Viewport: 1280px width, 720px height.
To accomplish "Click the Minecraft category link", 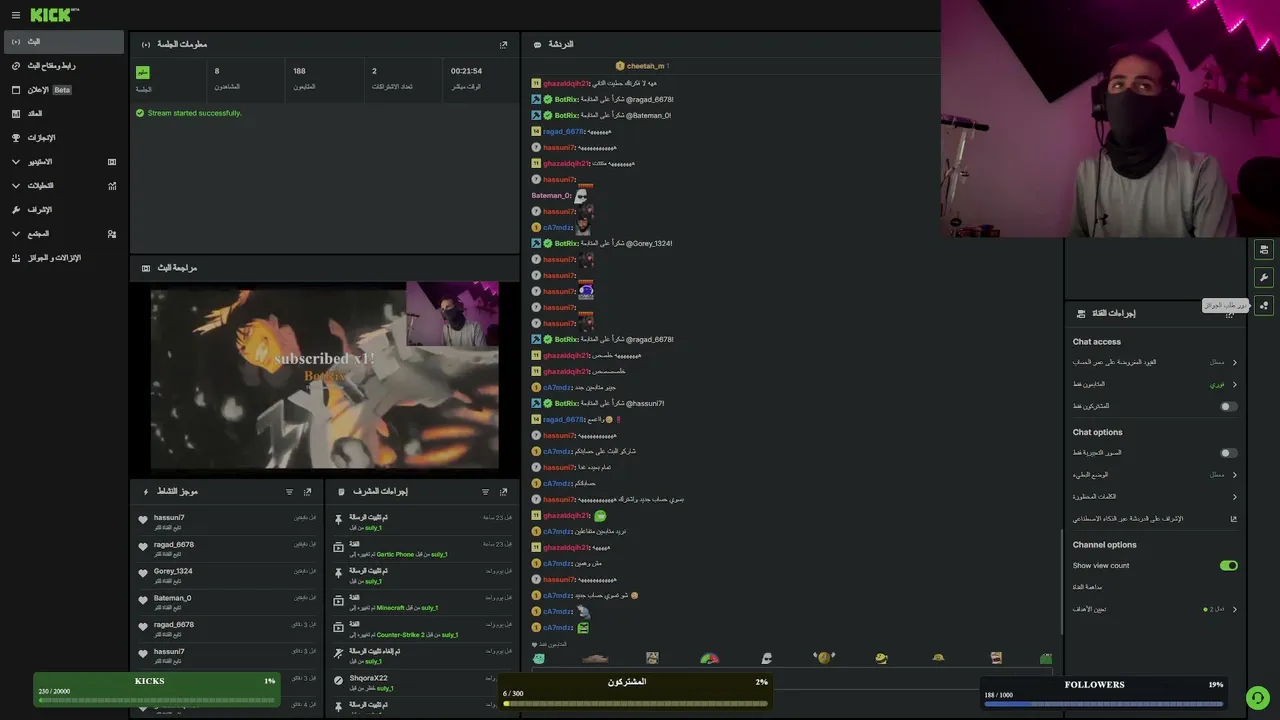I will (390, 608).
